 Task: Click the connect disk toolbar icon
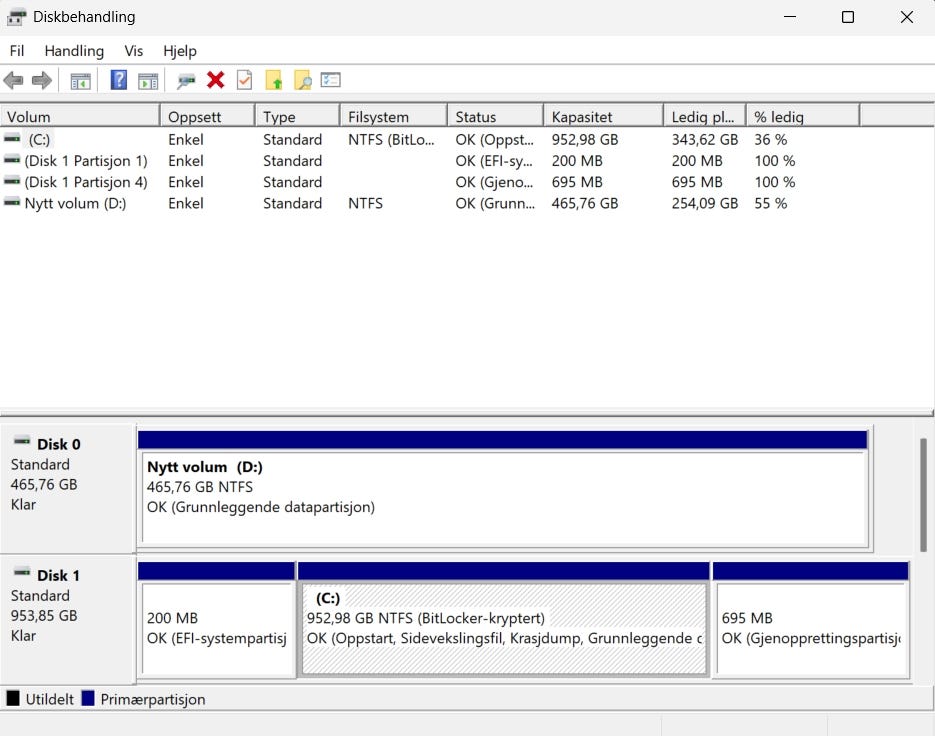[186, 81]
